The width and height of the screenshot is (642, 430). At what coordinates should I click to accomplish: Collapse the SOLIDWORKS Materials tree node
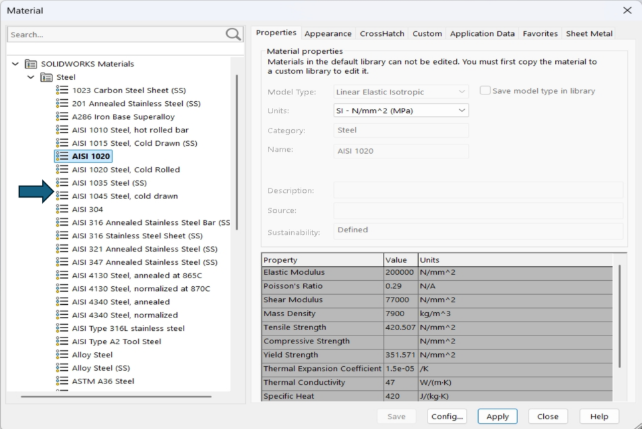click(x=16, y=64)
